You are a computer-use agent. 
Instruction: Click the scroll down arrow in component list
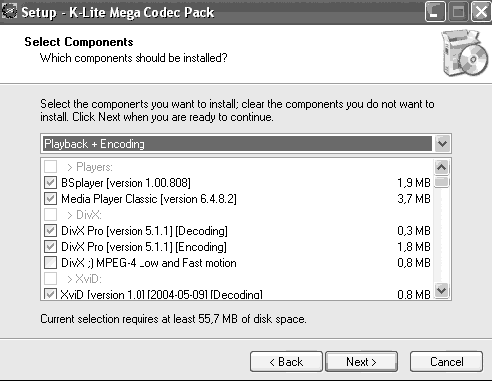click(x=442, y=290)
